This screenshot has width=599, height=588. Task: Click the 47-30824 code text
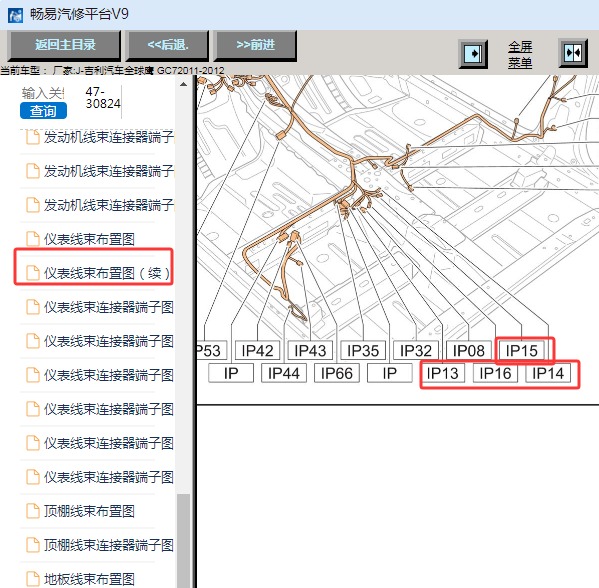(x=102, y=97)
